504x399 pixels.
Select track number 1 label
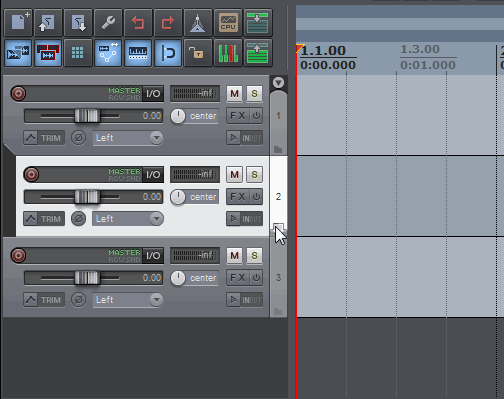coord(278,116)
